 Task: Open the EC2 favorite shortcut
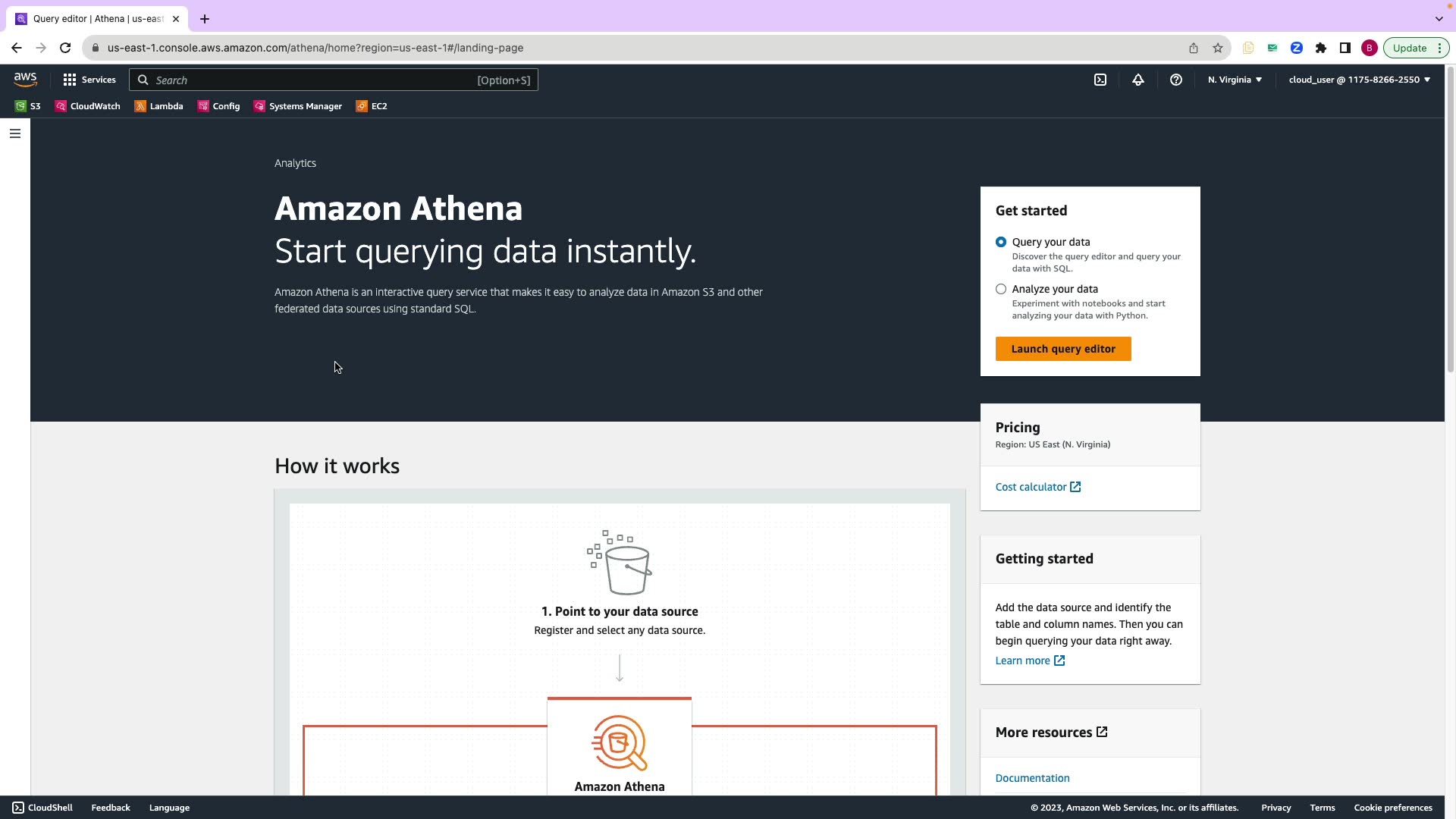372,106
